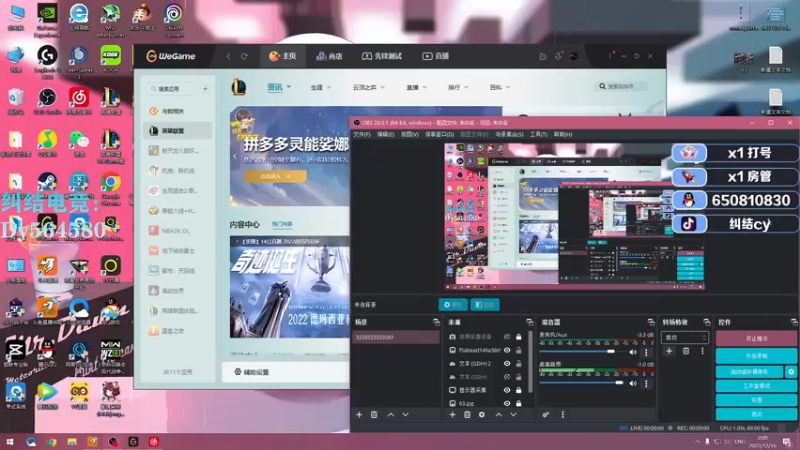This screenshot has width=800, height=450.
Task: Pop out the 混音器 dock panel
Action: point(651,322)
